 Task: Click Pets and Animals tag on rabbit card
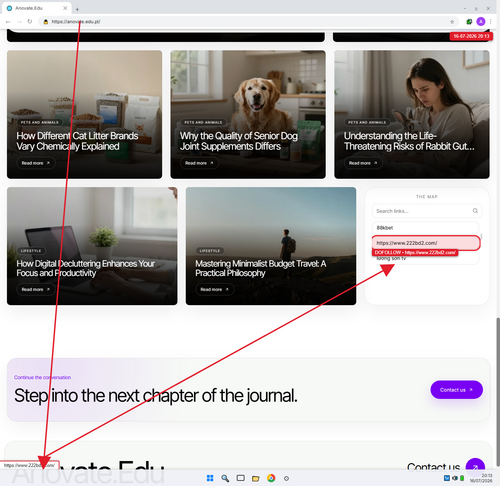click(367, 122)
